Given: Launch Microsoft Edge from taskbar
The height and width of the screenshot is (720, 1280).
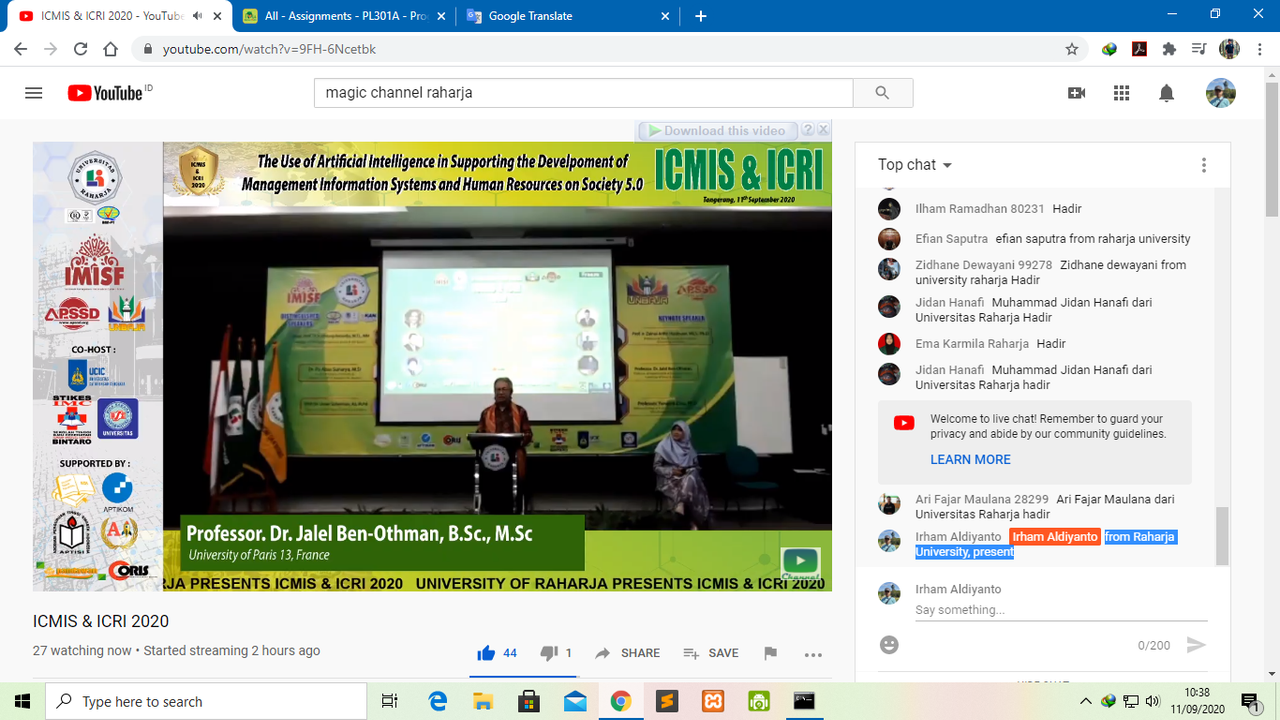Looking at the screenshot, I should click(x=438, y=701).
